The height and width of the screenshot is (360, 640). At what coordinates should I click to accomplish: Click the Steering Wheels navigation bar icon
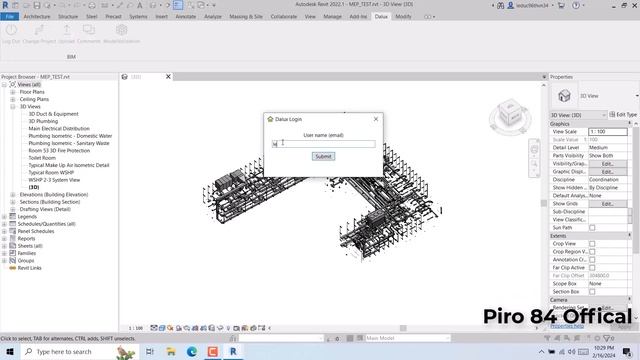tap(534, 149)
